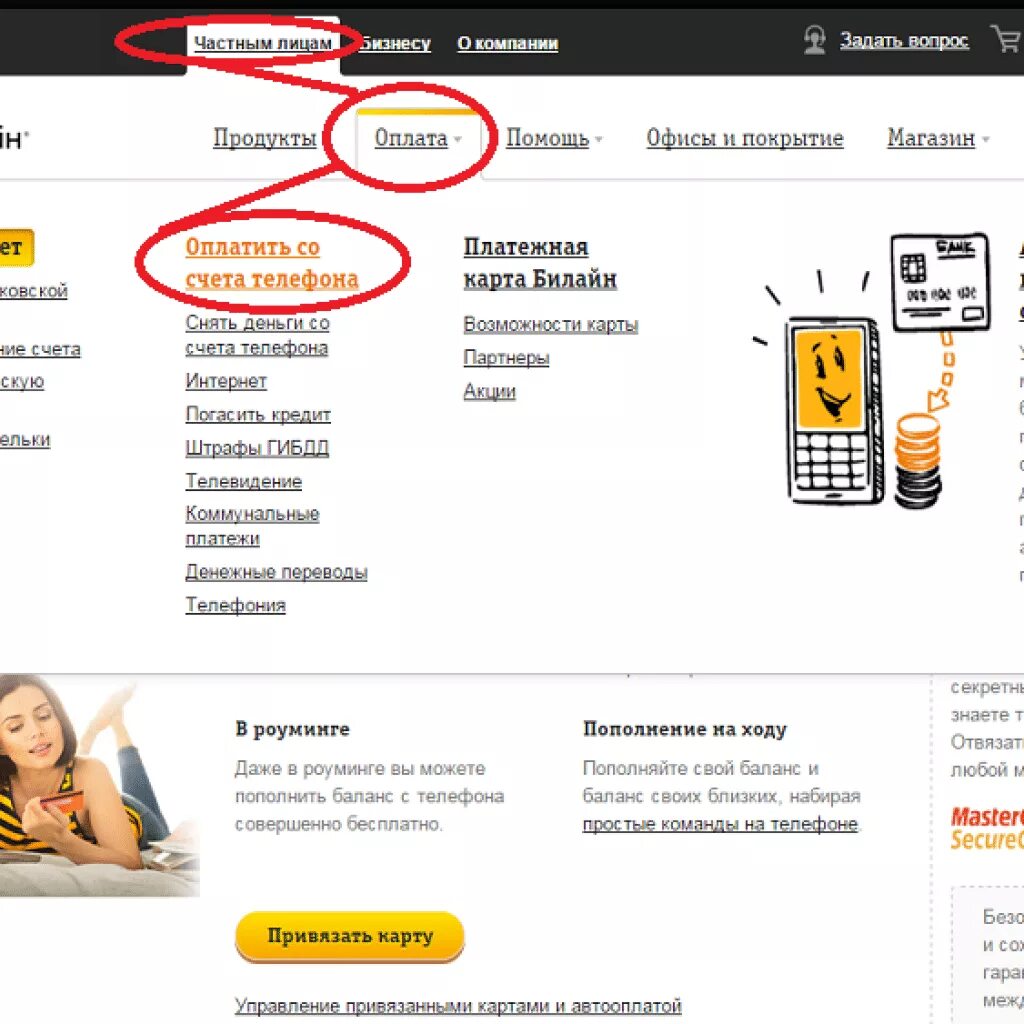This screenshot has width=1024, height=1024.
Task: Click the Привязать карту button
Action: point(350,936)
